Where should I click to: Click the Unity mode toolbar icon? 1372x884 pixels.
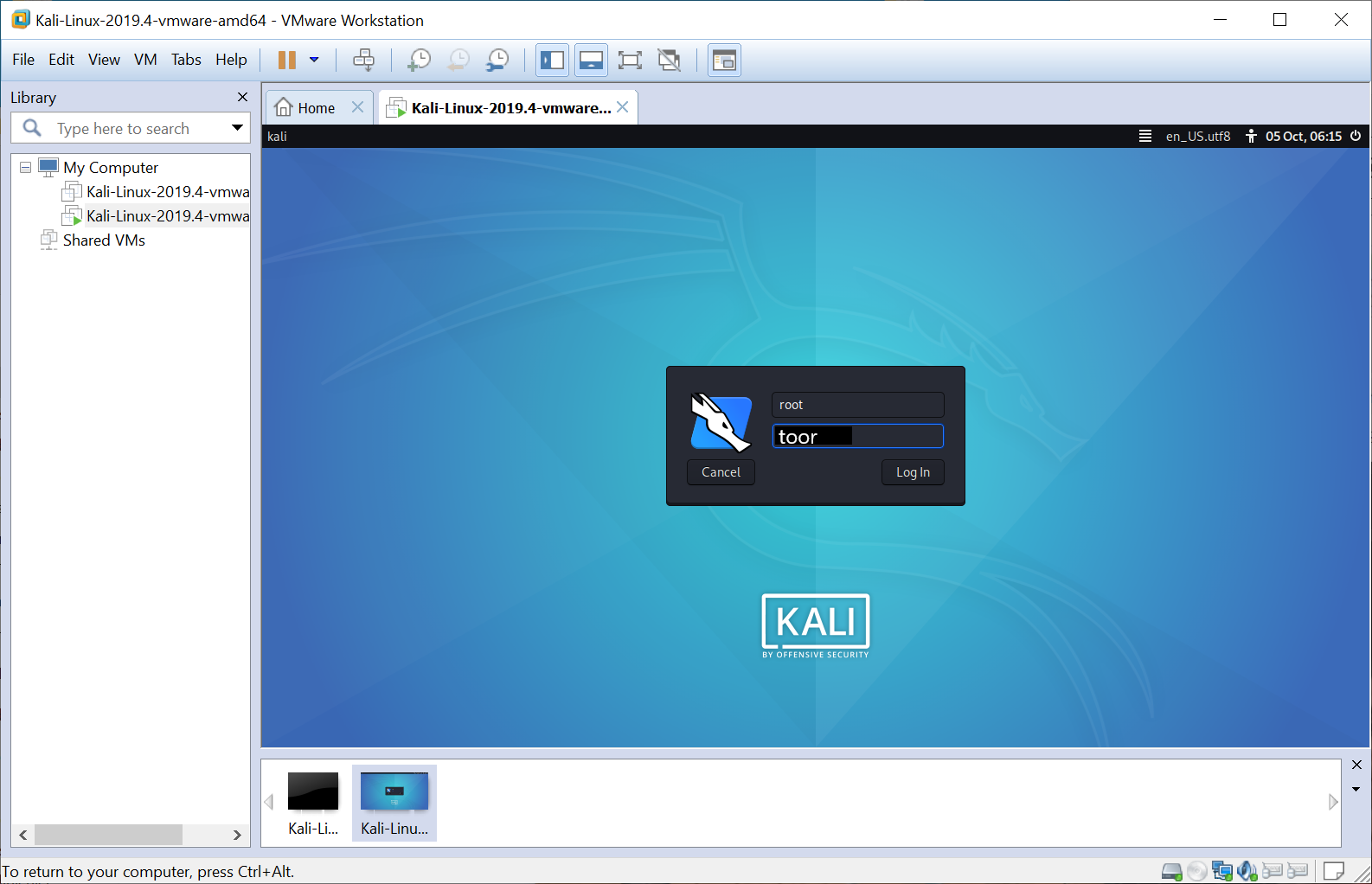(x=670, y=60)
